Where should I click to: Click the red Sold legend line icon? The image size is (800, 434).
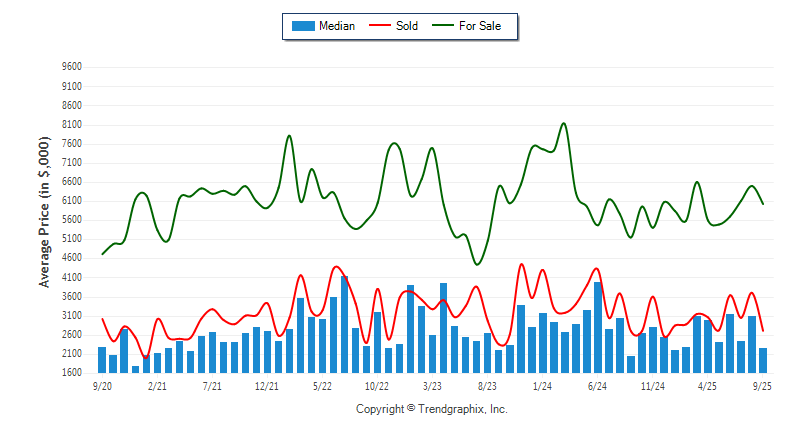[x=381, y=26]
